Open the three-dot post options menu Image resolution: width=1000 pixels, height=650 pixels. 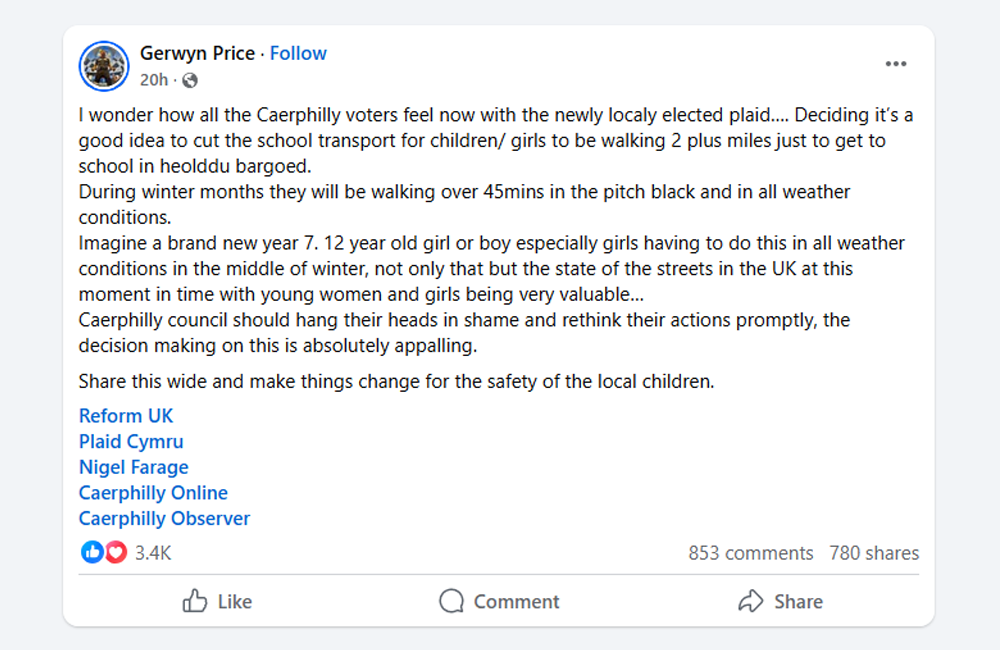tap(895, 64)
